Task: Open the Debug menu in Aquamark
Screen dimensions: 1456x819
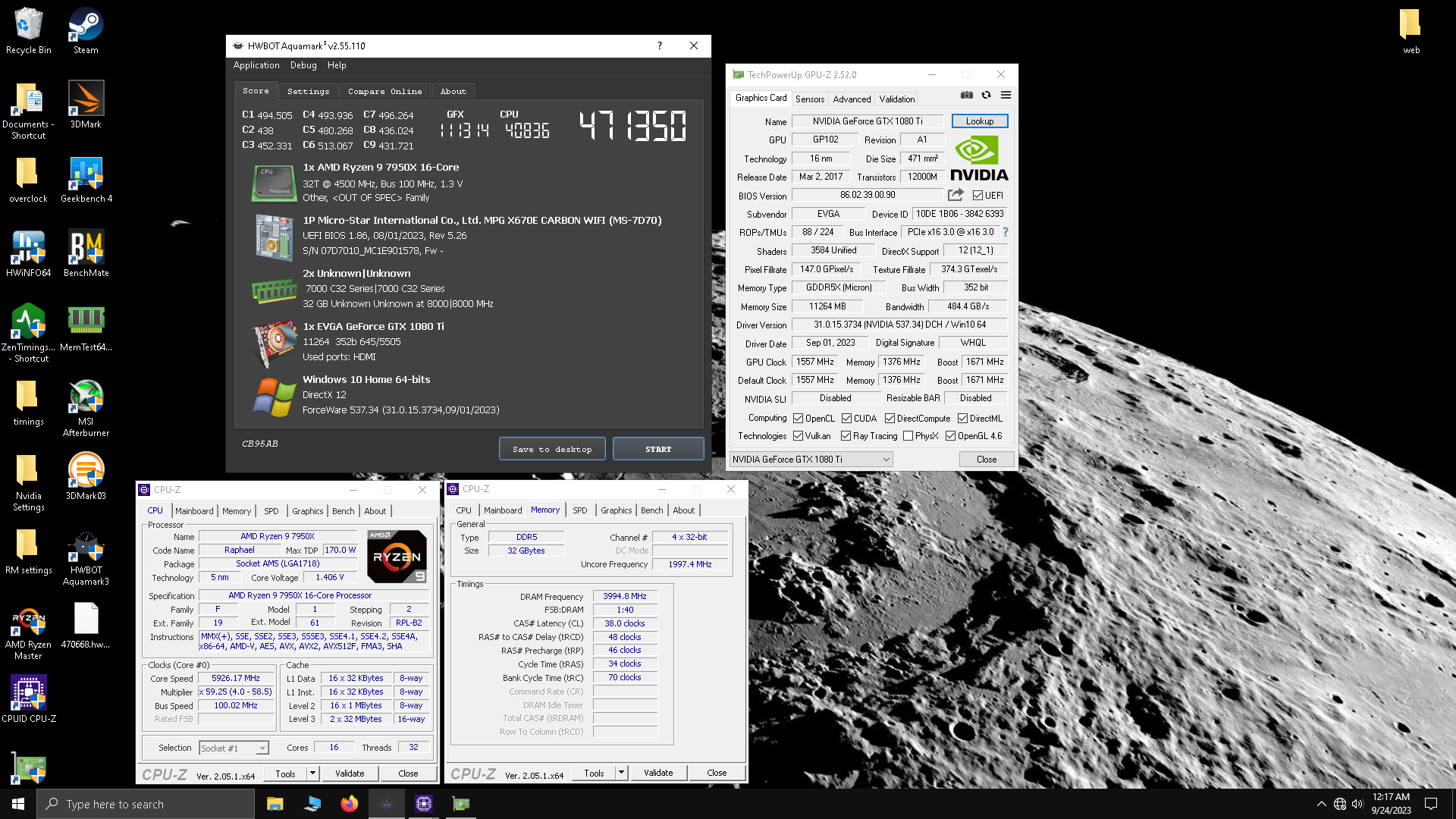Action: 303,65
